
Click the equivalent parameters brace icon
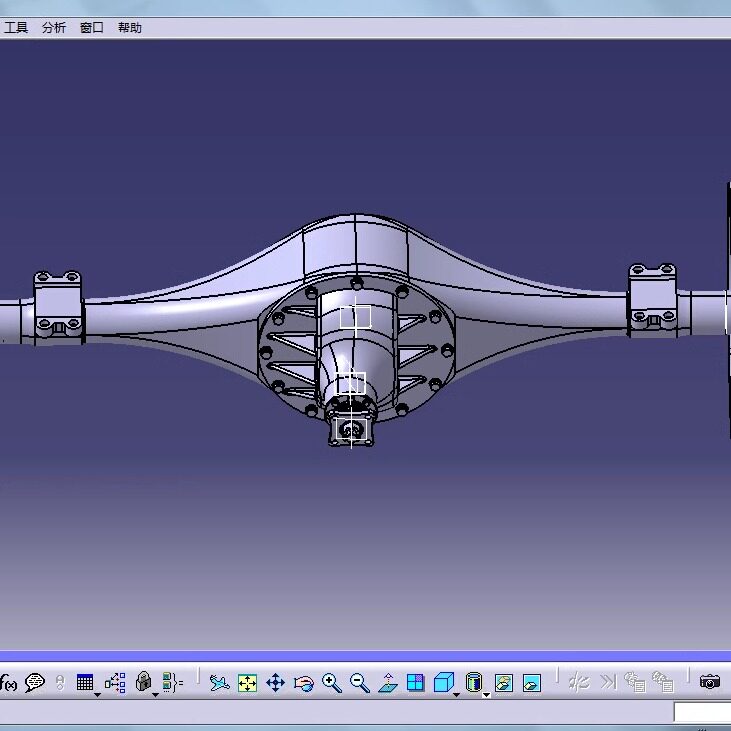point(172,683)
